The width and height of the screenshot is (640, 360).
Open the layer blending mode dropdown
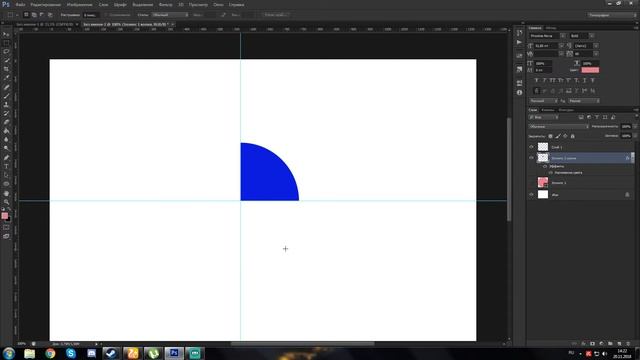coord(559,127)
